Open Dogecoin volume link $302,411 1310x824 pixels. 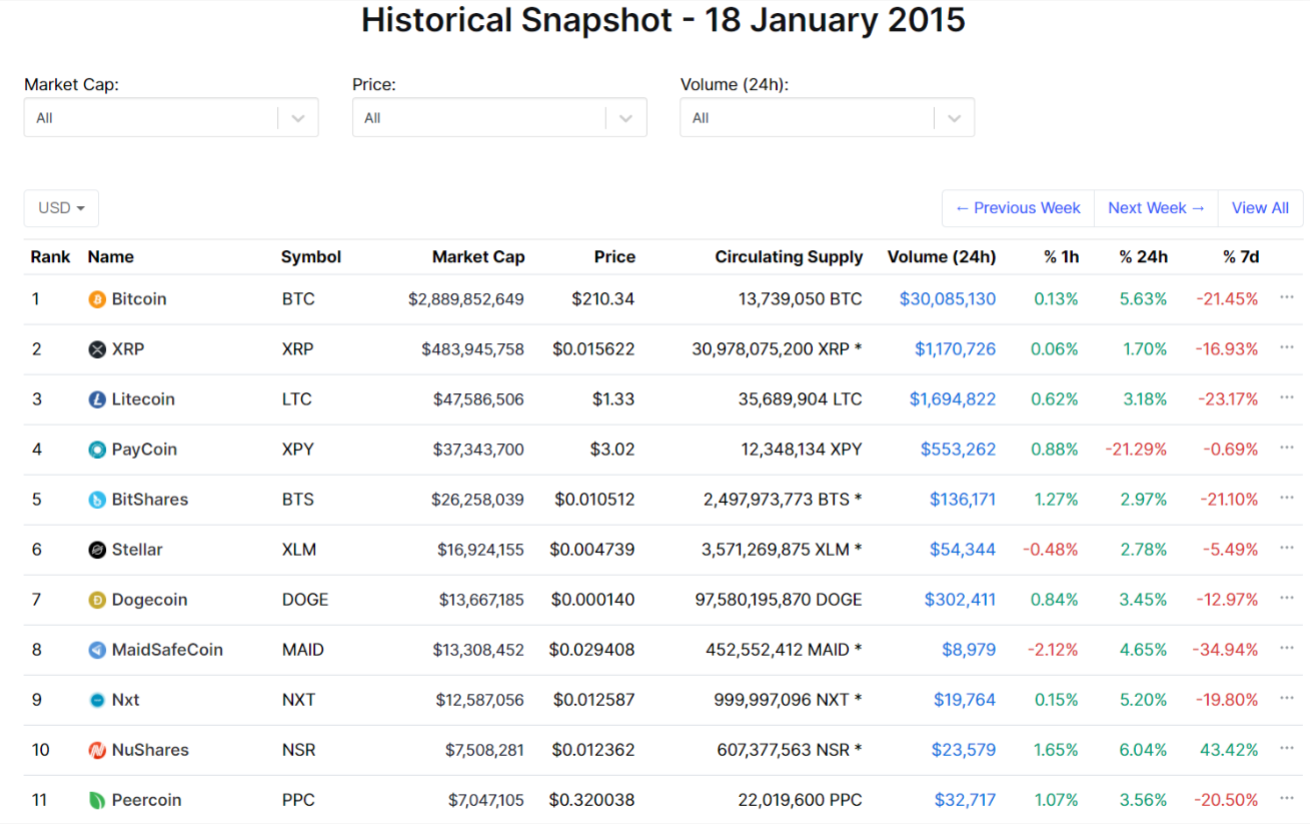pos(960,600)
